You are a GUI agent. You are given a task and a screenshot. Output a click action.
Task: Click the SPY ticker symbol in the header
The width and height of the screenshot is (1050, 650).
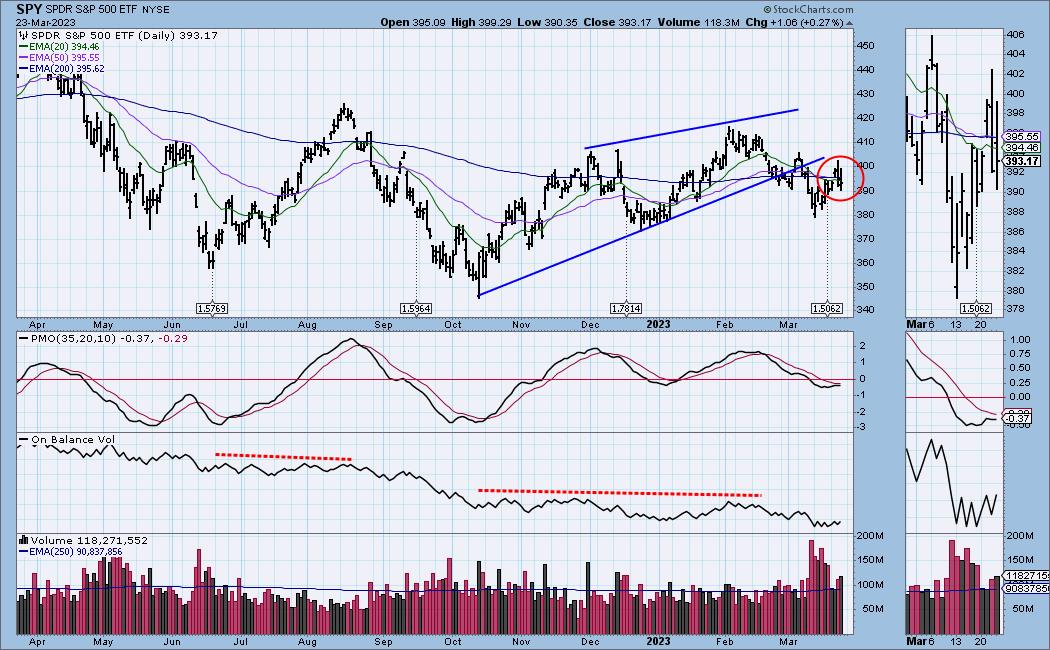click(x=29, y=9)
